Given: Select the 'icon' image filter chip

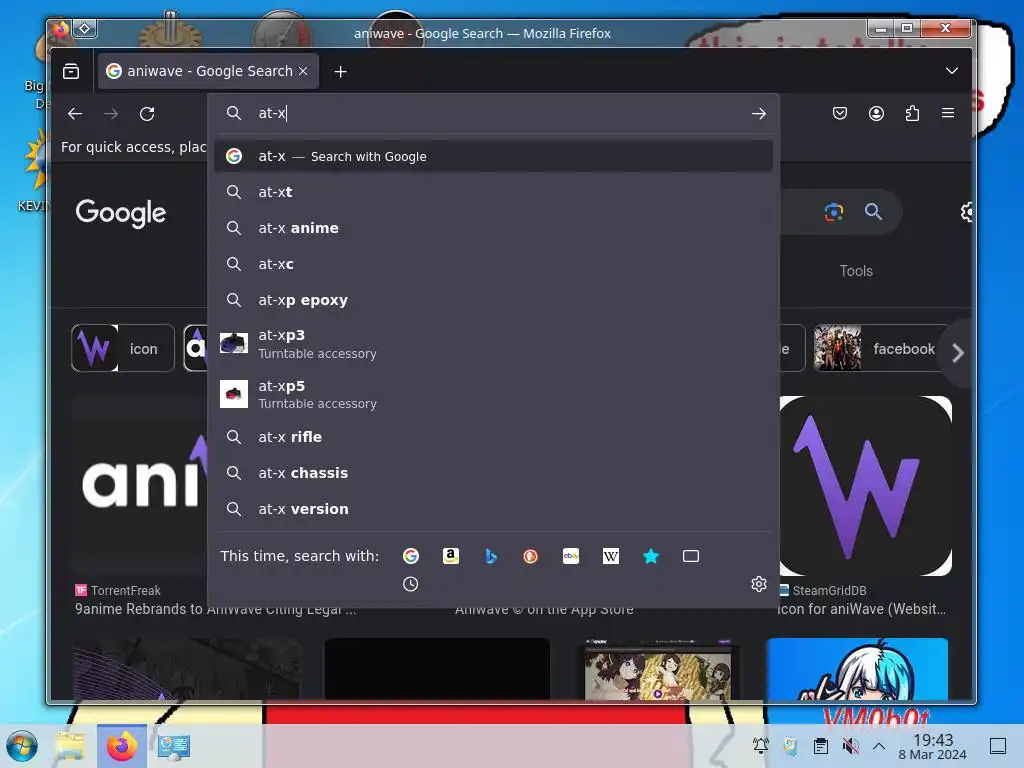Looking at the screenshot, I should (x=123, y=348).
